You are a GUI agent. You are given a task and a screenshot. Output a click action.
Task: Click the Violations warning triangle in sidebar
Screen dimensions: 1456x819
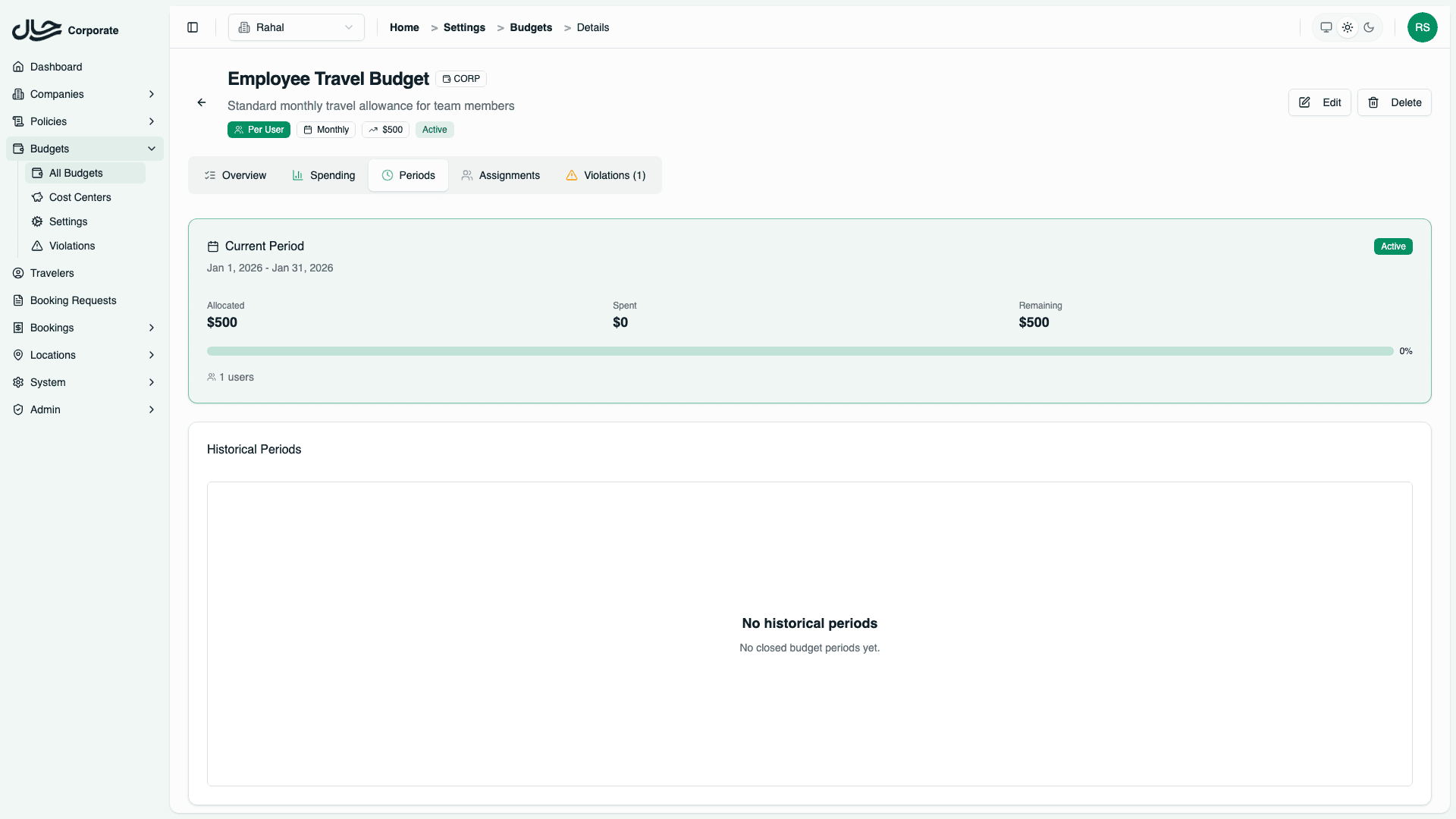(37, 246)
